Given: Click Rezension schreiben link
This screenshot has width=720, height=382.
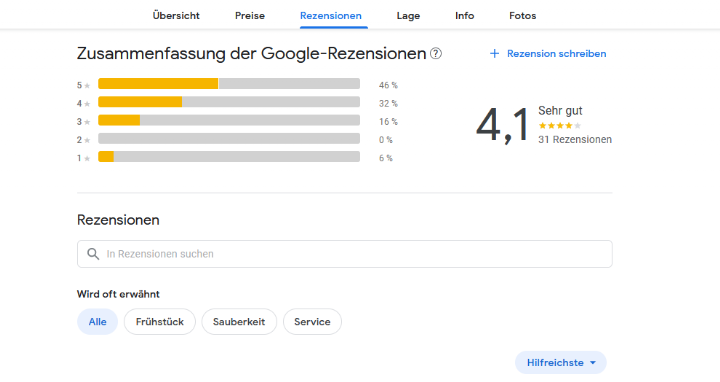Looking at the screenshot, I should click(557, 54).
